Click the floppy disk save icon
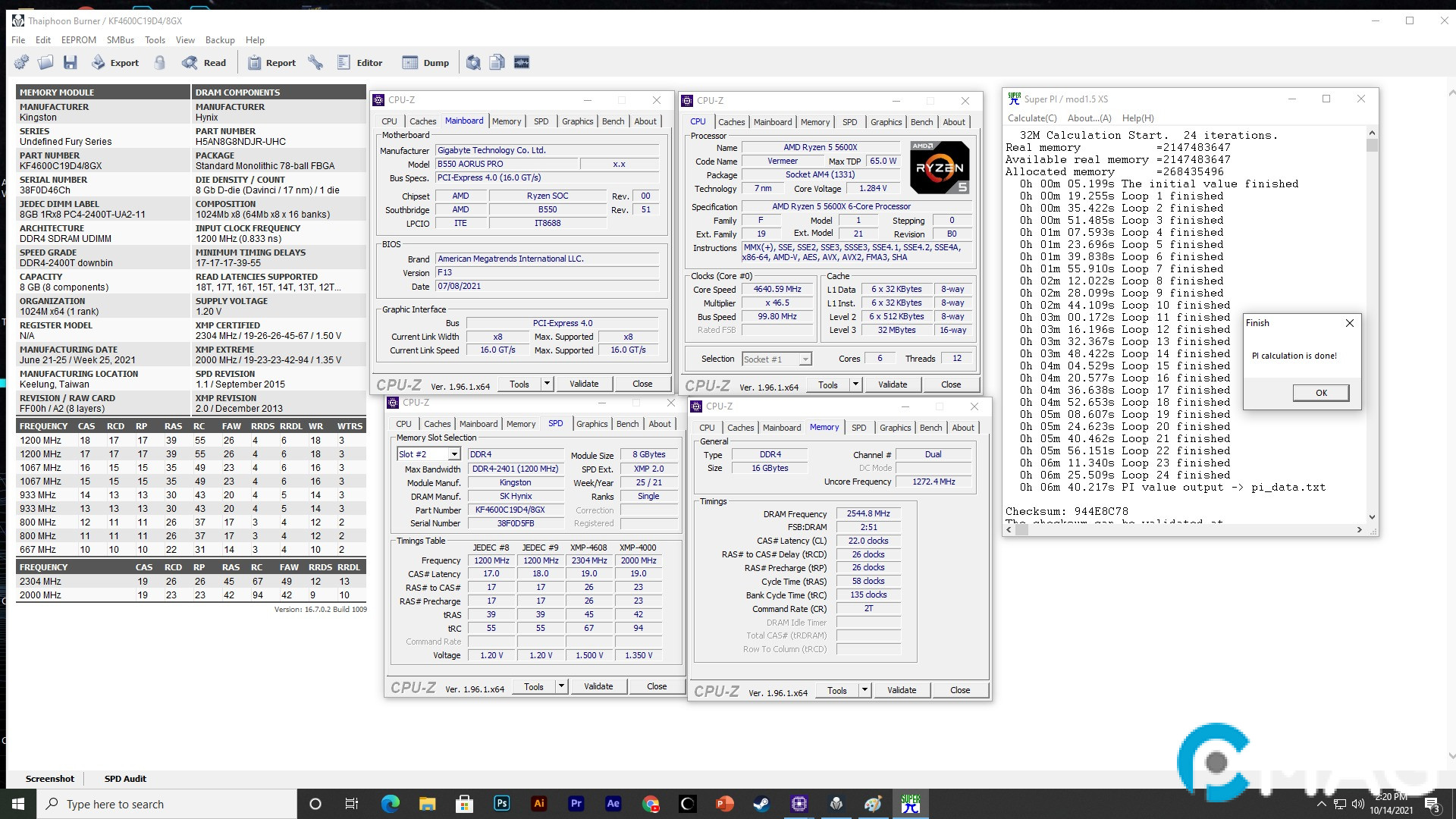The image size is (1456, 819). click(71, 63)
